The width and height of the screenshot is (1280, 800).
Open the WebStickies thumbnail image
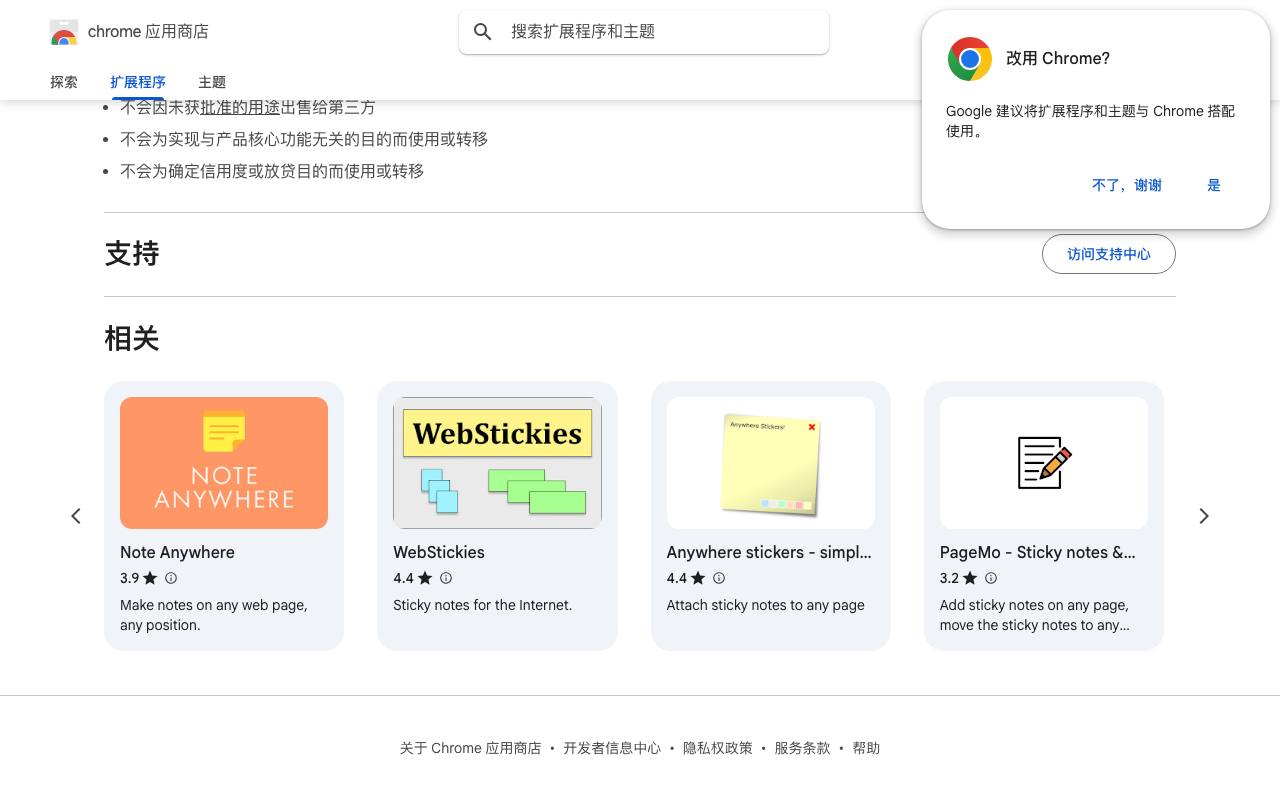coord(497,463)
